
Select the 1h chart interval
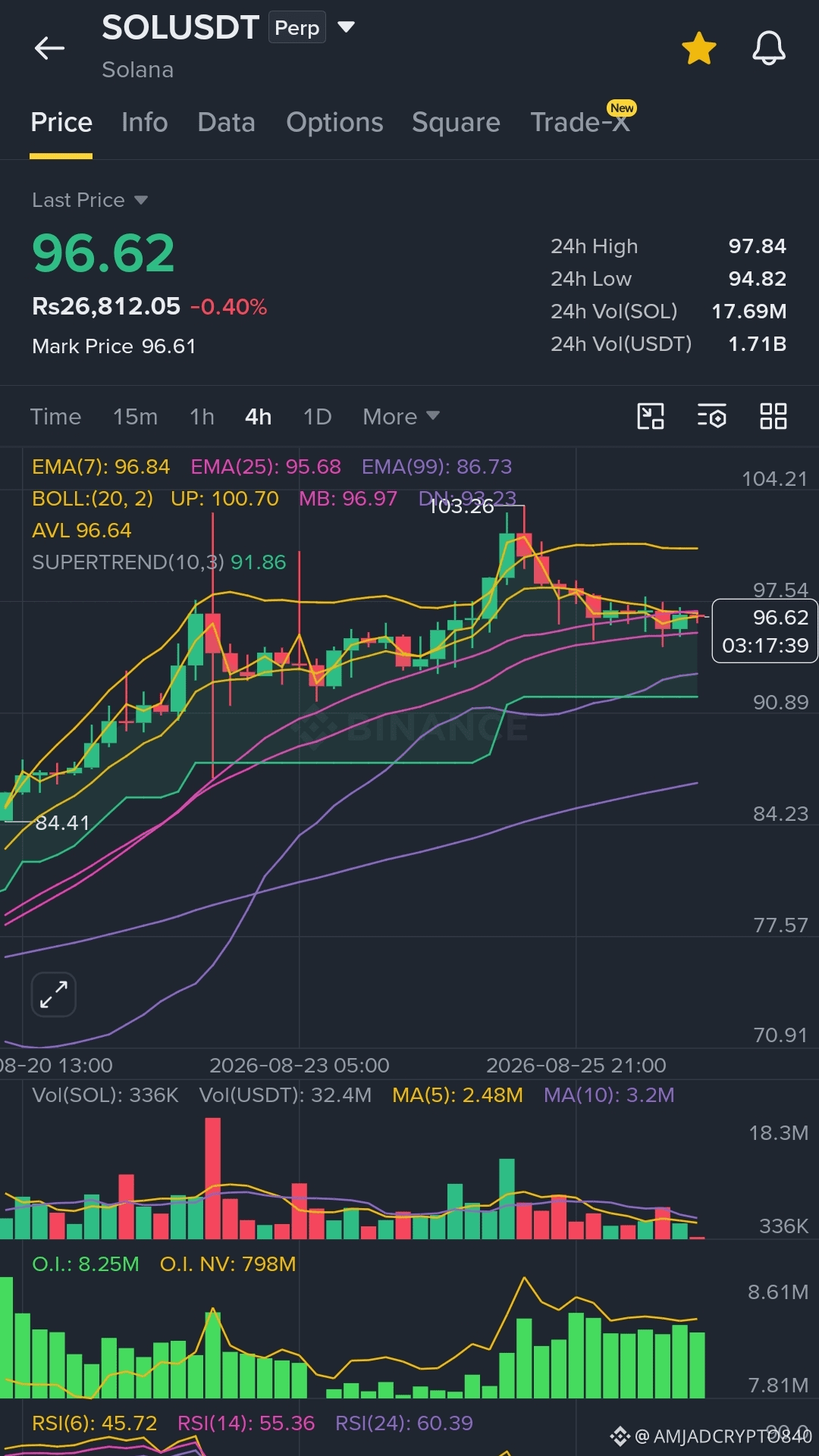coord(202,416)
